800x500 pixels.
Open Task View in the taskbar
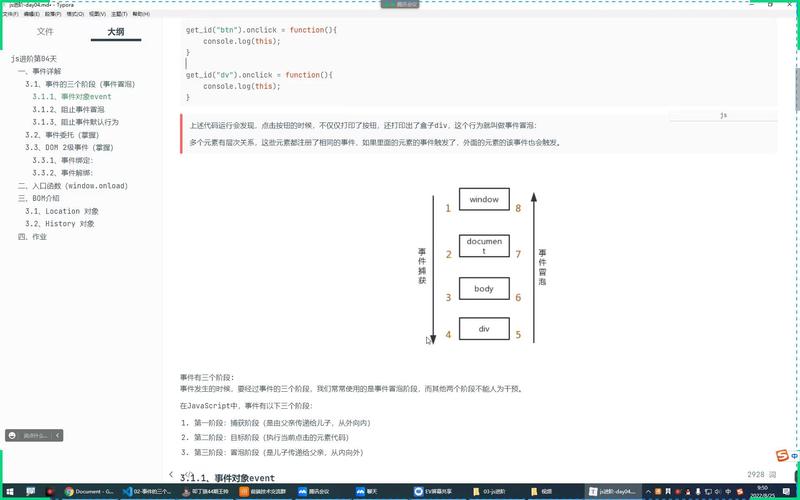[x=30, y=491]
